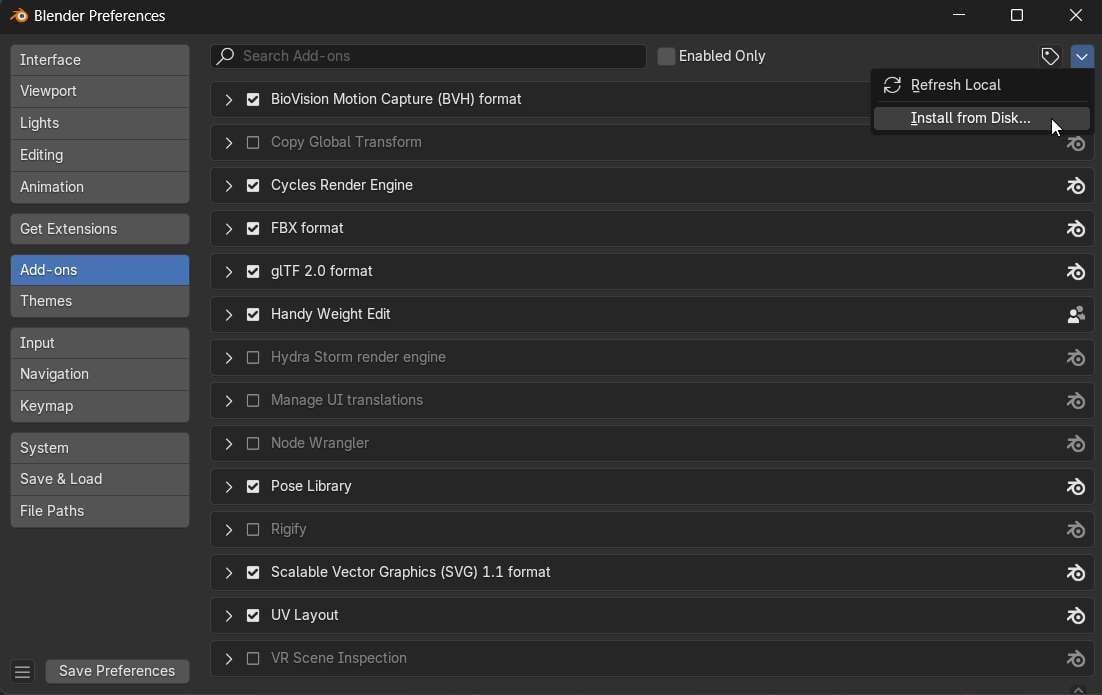Open Save & Load preferences
The width and height of the screenshot is (1102, 695).
(100, 479)
